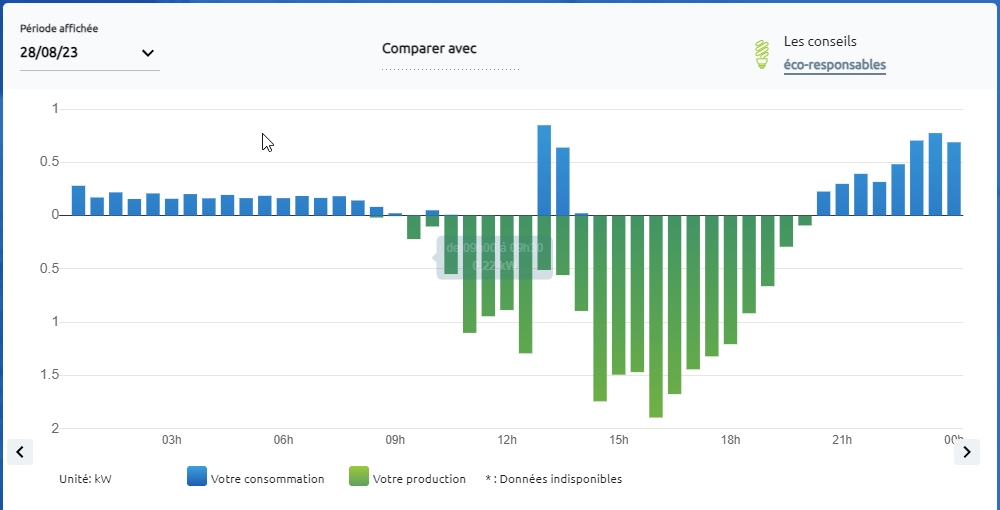Go to previous period with left arrow

tap(20, 452)
